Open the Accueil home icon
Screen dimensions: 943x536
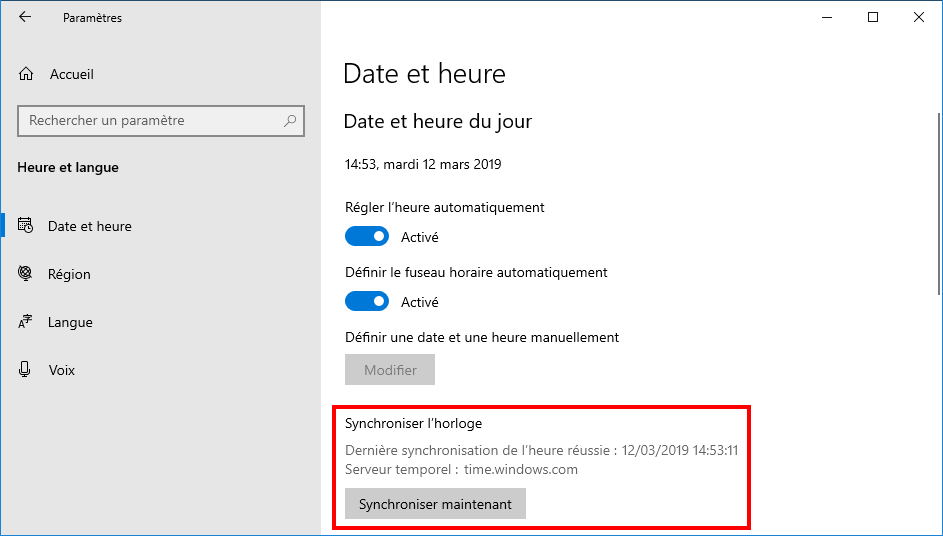click(26, 74)
